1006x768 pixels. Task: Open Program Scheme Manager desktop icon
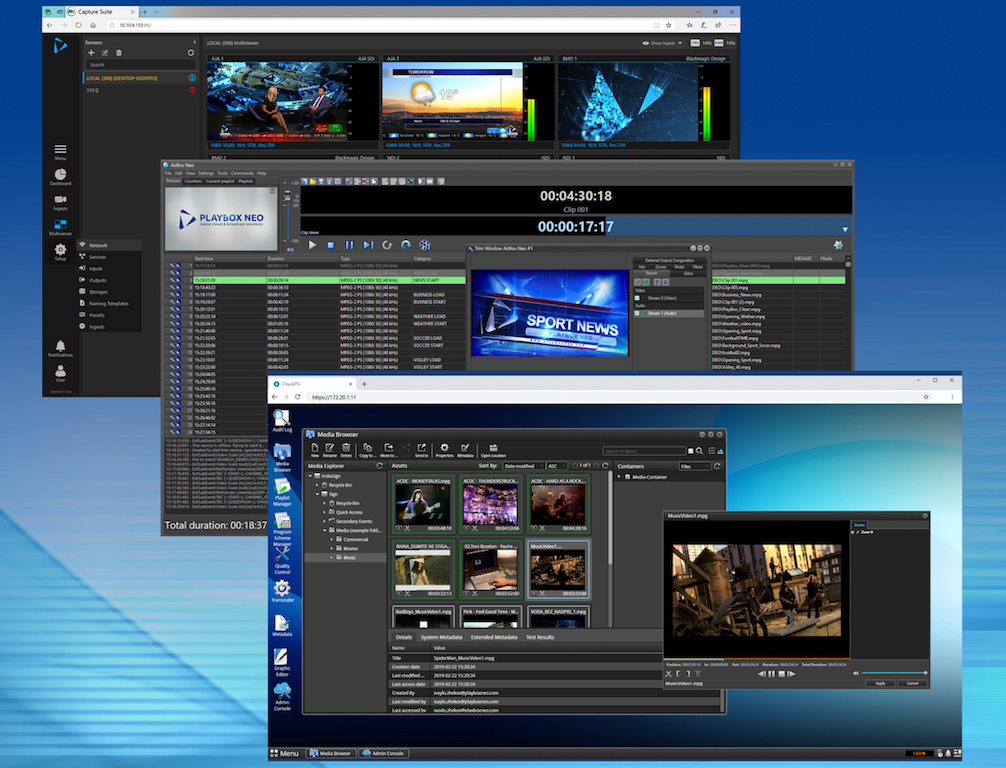pos(282,529)
